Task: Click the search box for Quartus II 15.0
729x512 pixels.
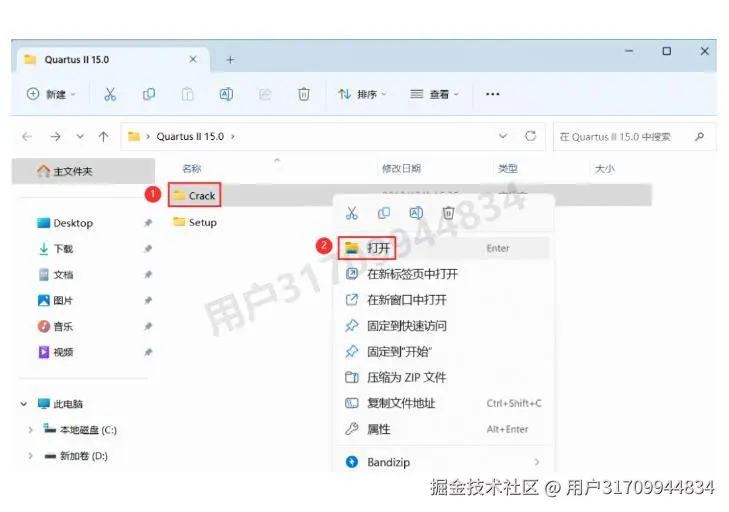Action: 634,137
